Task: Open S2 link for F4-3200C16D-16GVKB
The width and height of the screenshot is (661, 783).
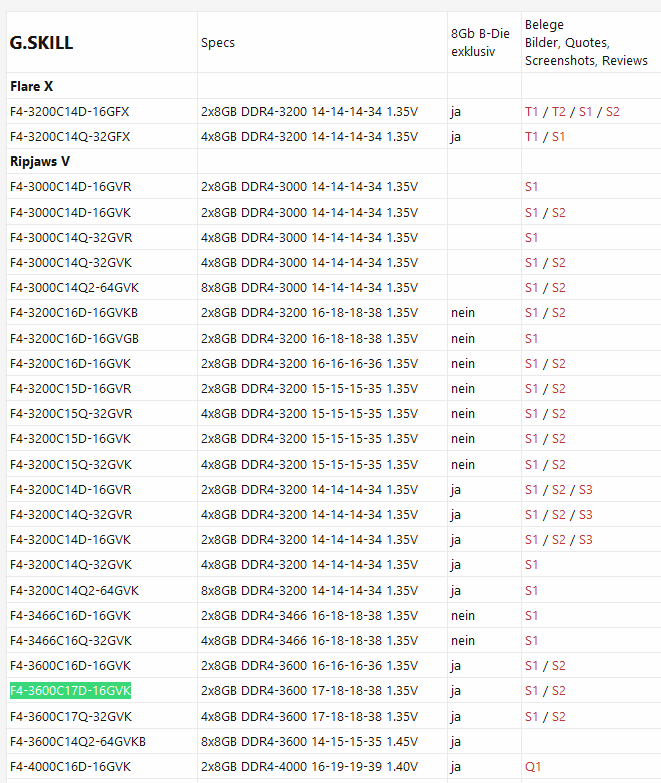Action: click(558, 313)
